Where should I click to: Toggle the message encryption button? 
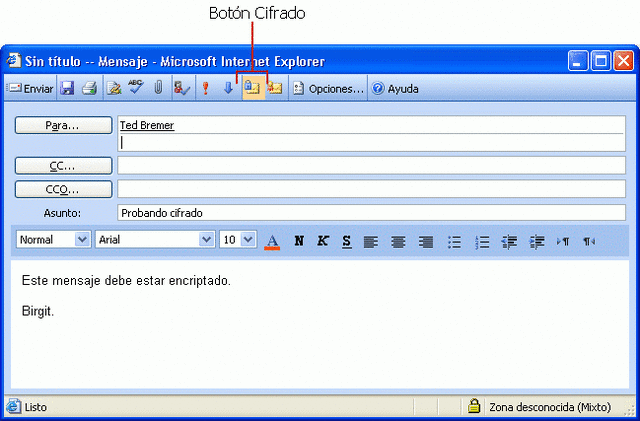click(253, 88)
